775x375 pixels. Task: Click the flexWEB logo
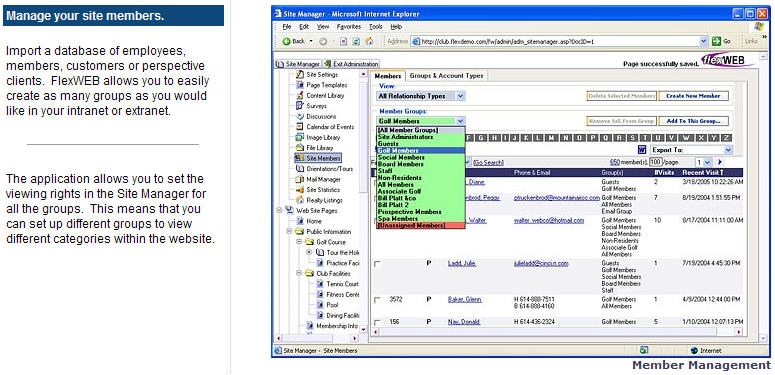pos(727,61)
